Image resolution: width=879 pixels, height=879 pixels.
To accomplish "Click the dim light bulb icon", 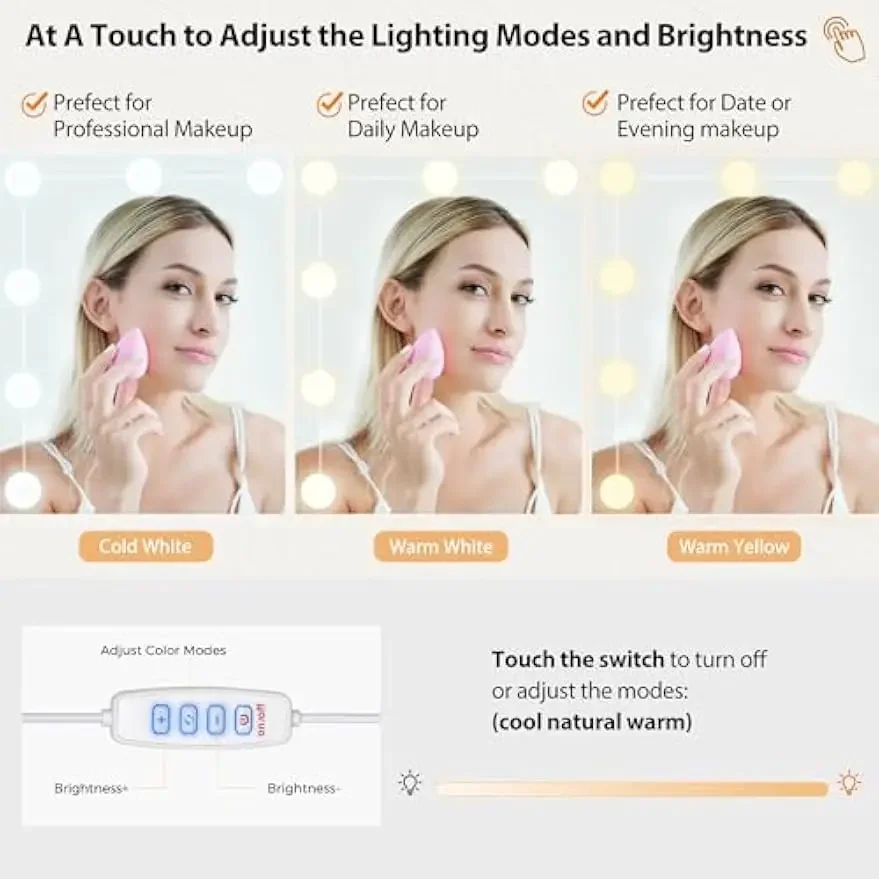I will coord(410,783).
